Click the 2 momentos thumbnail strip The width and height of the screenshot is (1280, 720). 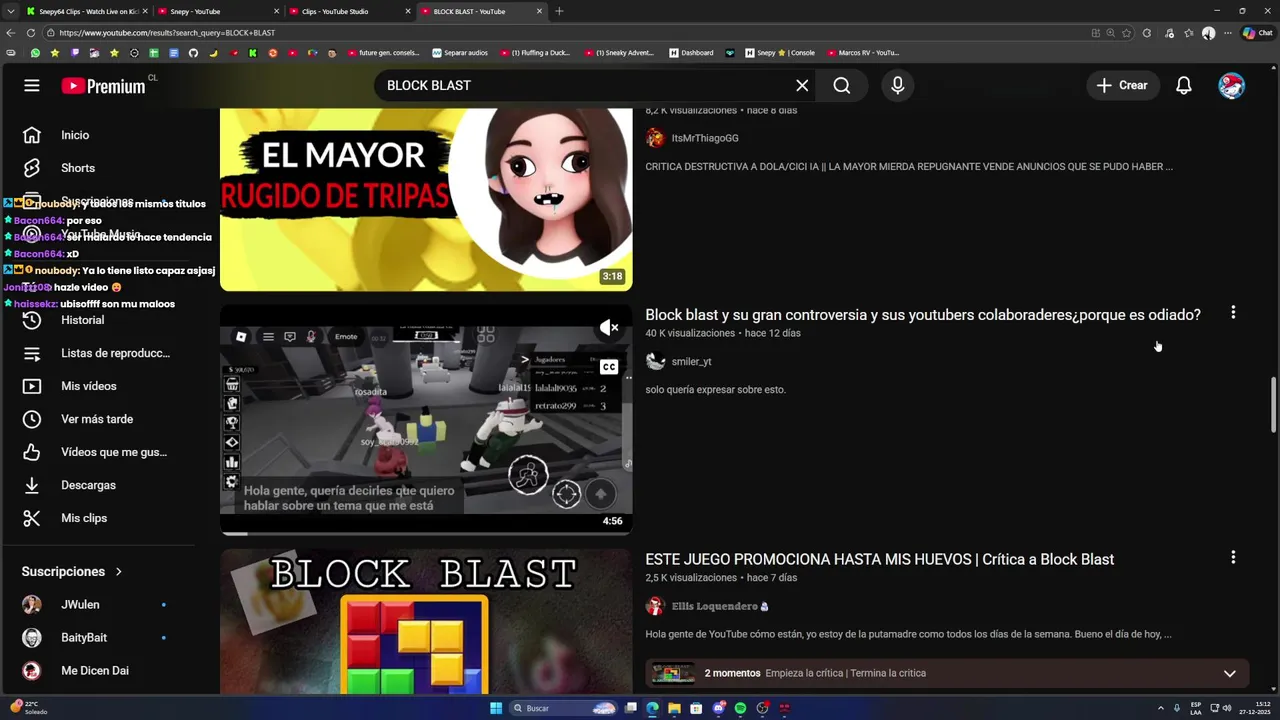673,673
